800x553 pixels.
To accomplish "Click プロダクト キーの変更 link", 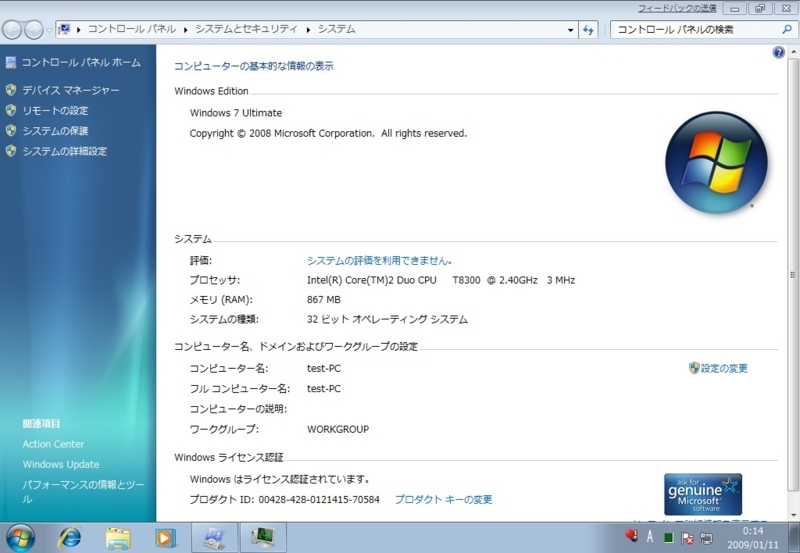I will click(443, 499).
